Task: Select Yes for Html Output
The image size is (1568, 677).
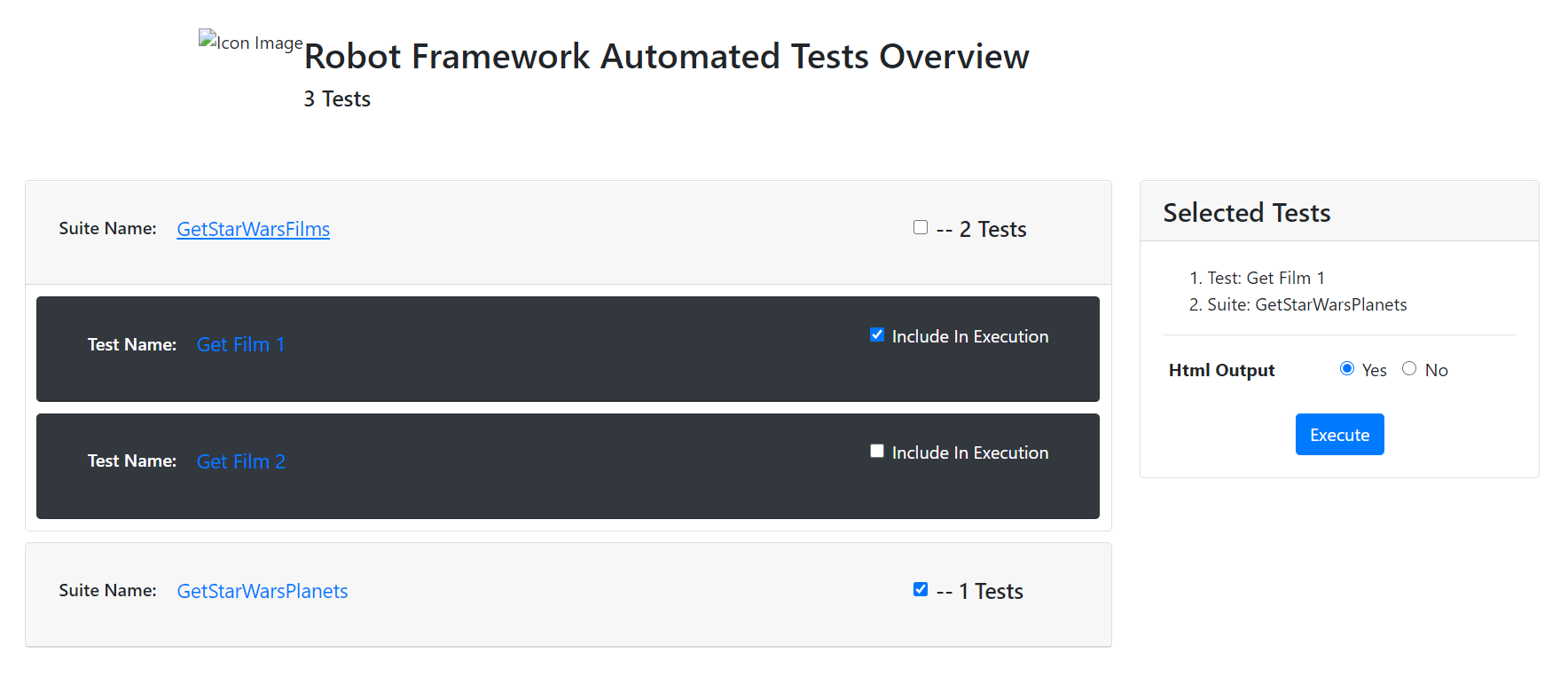Action: coord(1347,369)
